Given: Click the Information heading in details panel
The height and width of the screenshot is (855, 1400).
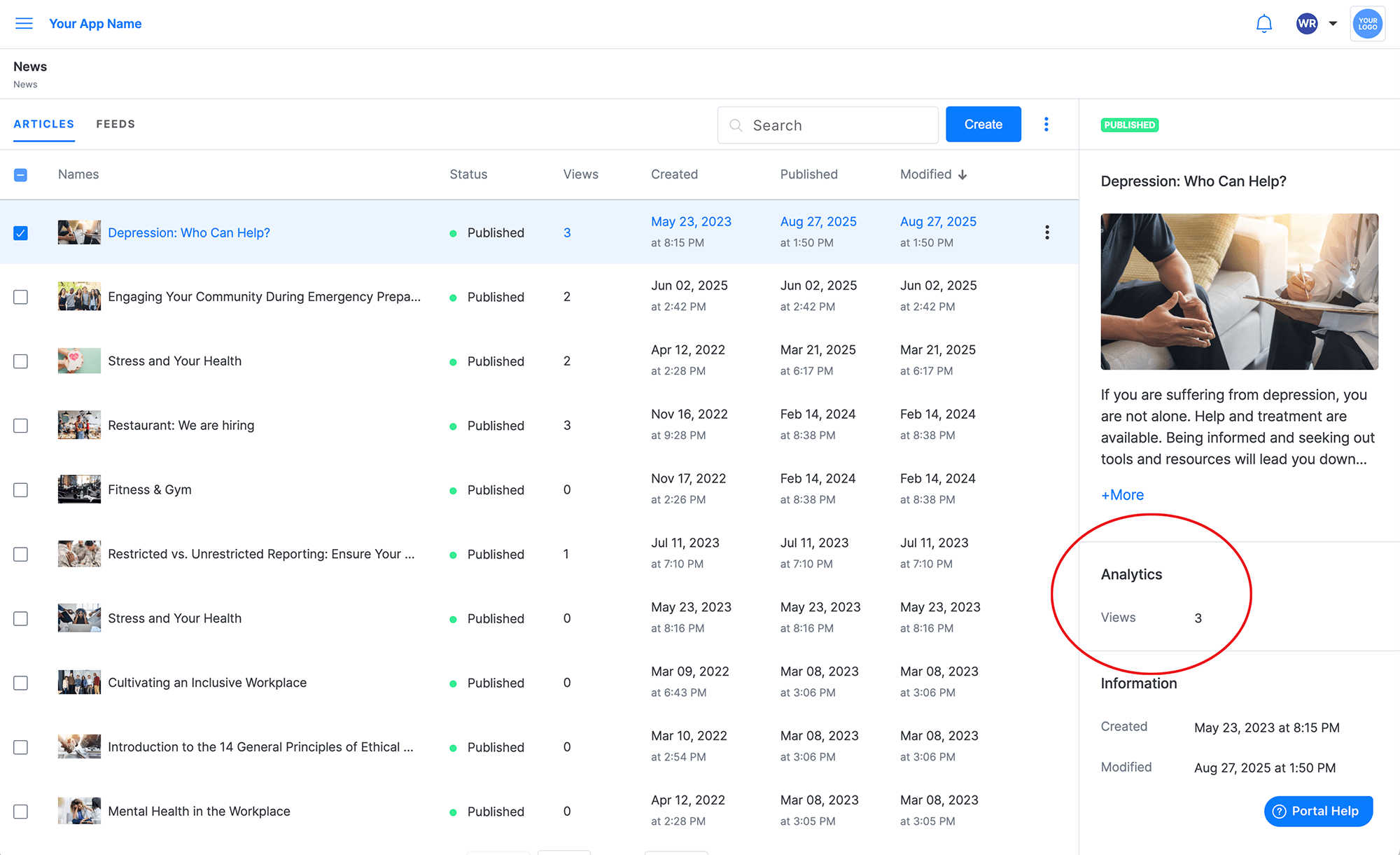Looking at the screenshot, I should tap(1138, 683).
